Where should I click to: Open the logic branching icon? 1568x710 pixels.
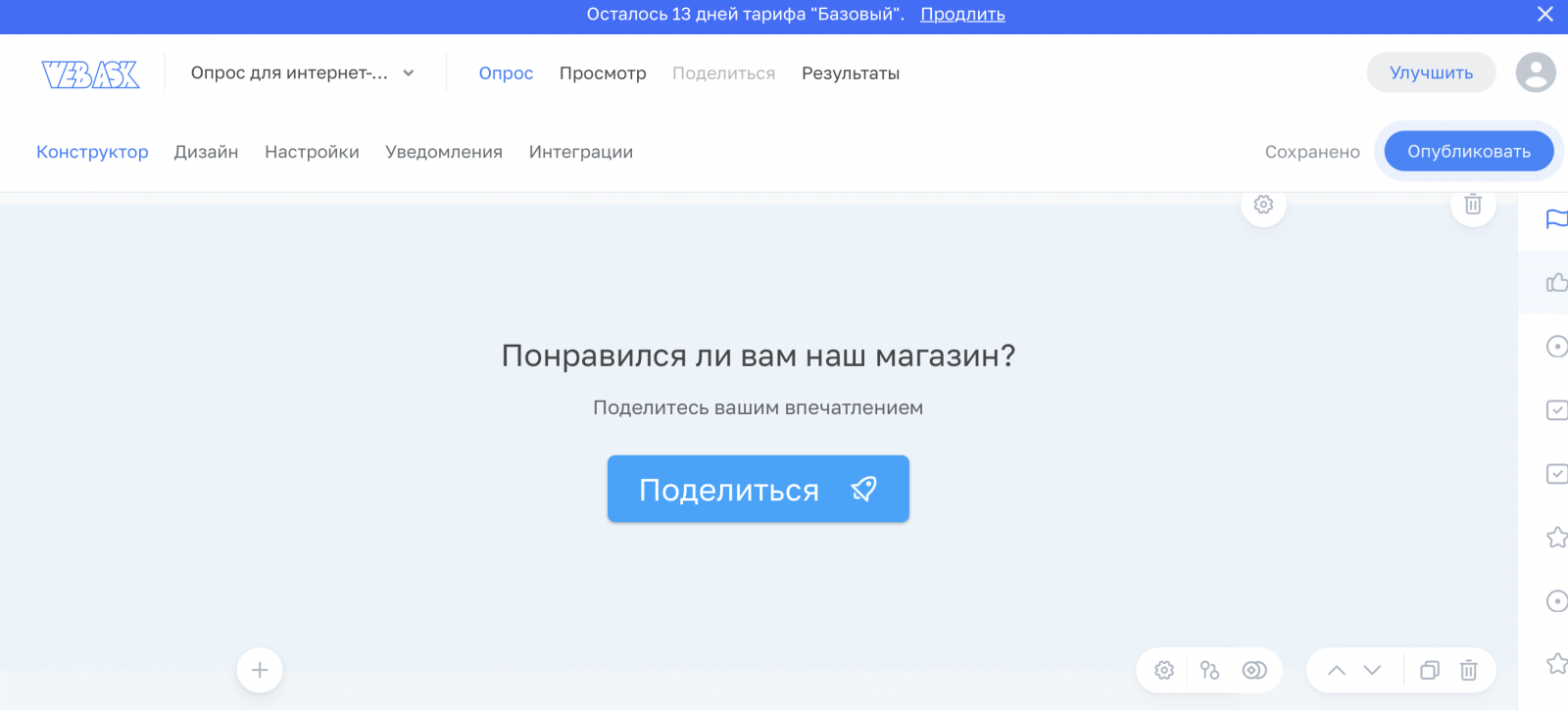click(x=1209, y=670)
